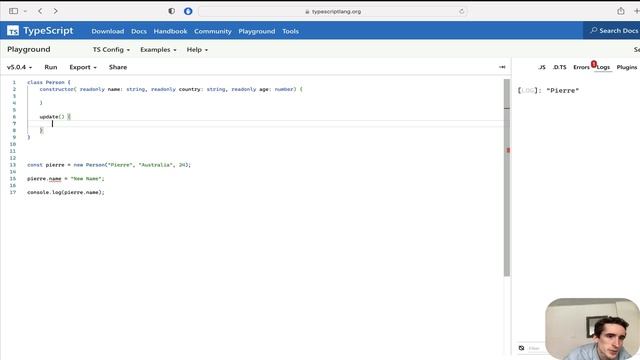The width and height of the screenshot is (640, 360).
Task: Click the "class Person" text on line 1
Action: pos(46,82)
